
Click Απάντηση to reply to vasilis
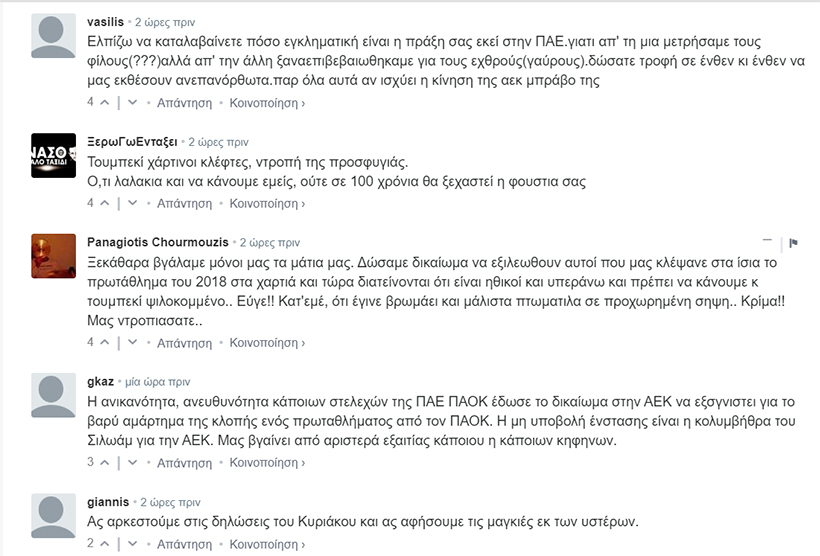184,102
